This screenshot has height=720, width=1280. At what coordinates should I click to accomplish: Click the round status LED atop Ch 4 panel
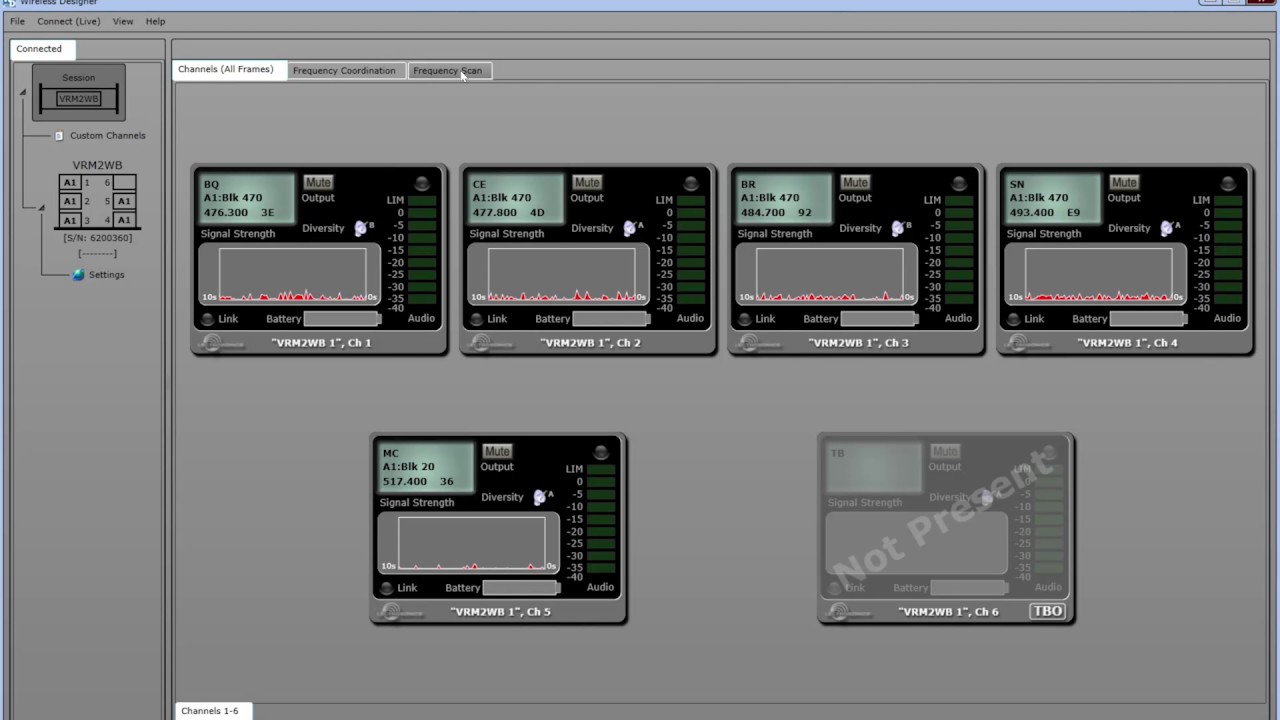click(x=1228, y=183)
